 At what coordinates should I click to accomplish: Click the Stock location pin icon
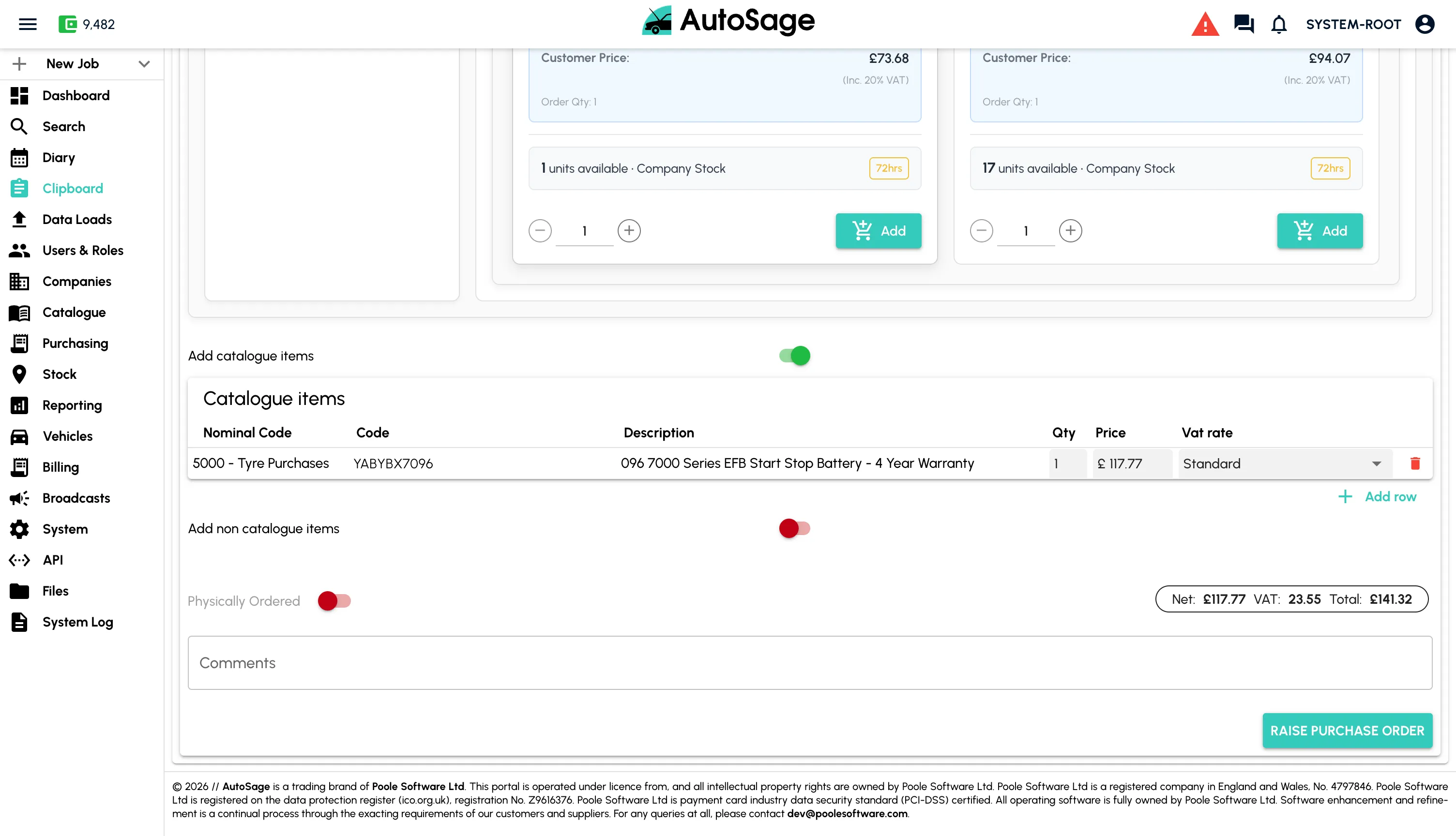tap(19, 374)
